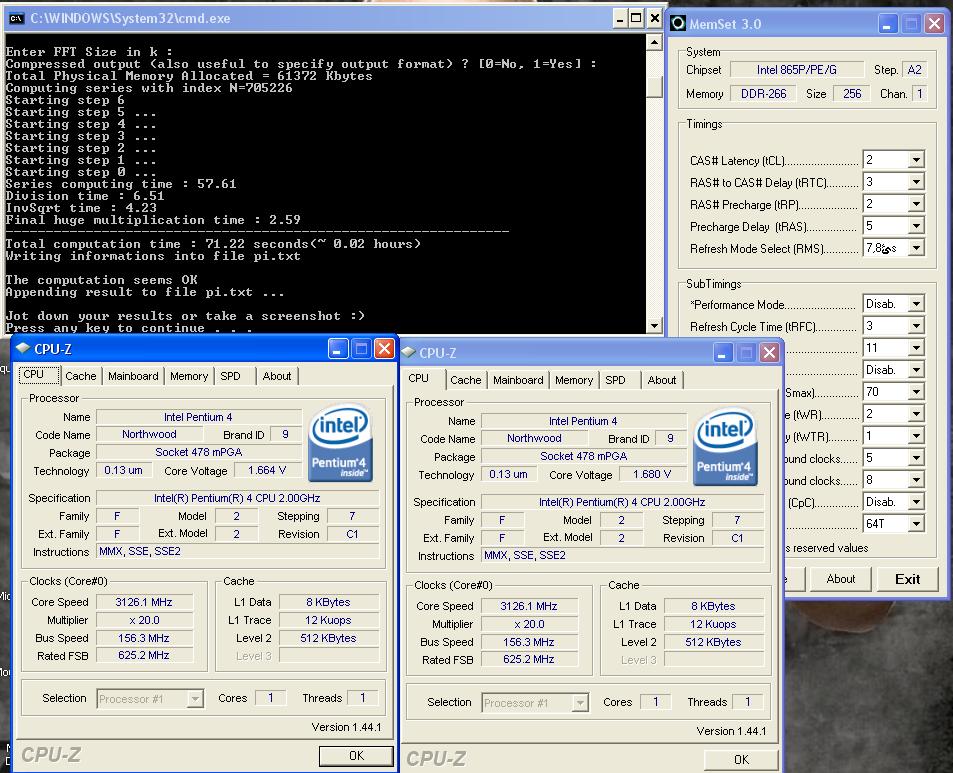Switch to Cache tab in left CPU-Z

click(x=80, y=376)
